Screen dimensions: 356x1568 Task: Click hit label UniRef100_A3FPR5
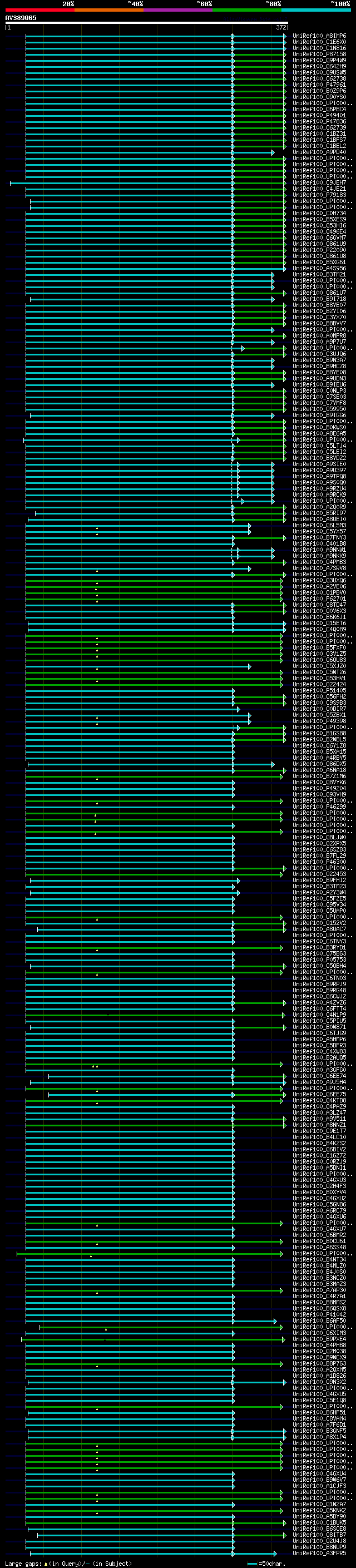click(x=319, y=1554)
